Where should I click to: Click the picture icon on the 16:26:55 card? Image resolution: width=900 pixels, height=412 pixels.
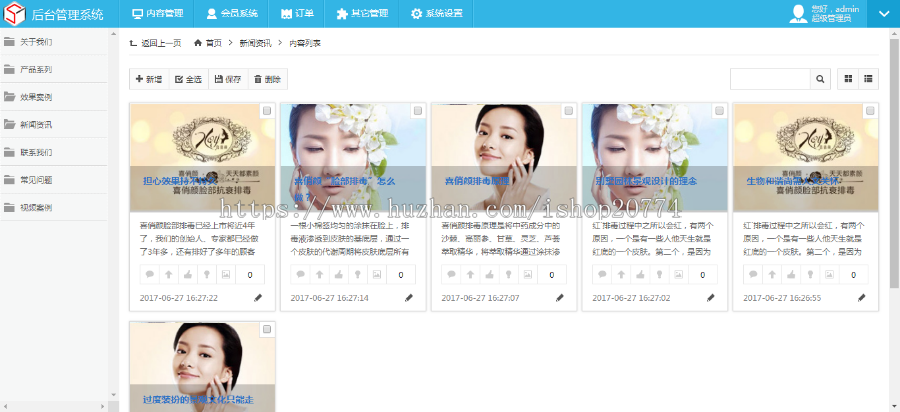pos(829,275)
